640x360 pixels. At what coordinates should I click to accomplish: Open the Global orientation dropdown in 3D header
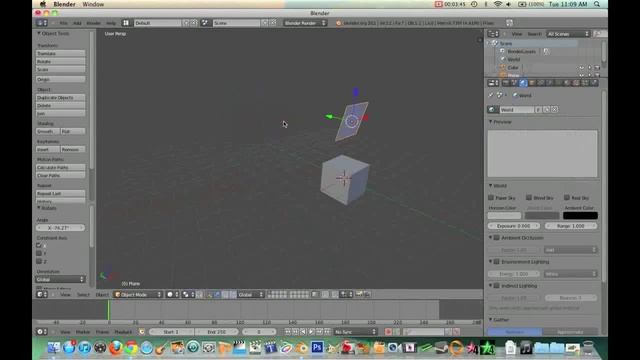(251, 294)
